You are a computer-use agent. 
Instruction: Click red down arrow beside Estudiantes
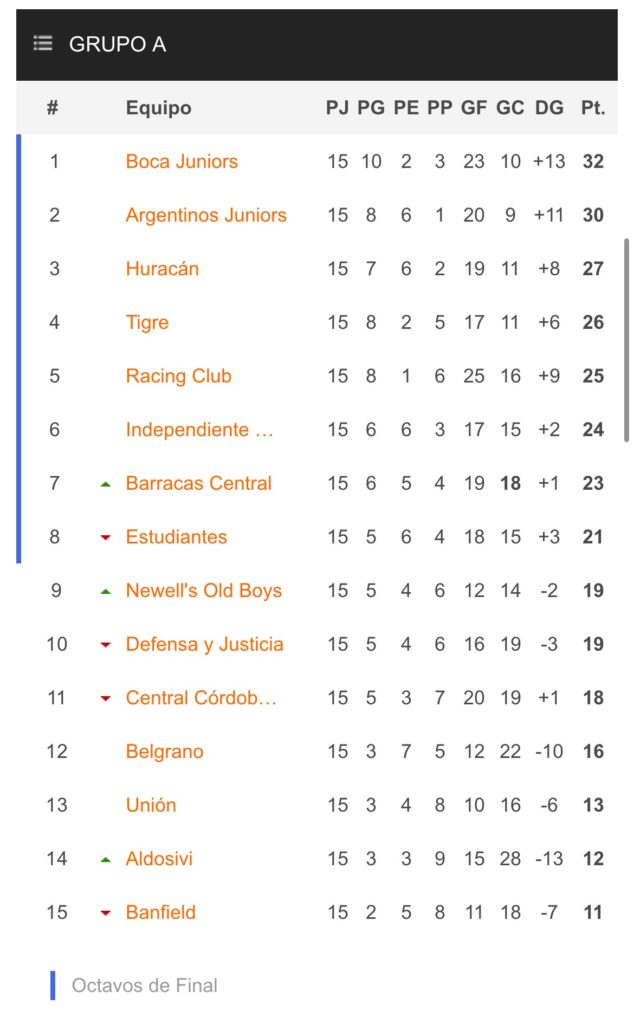tap(105, 538)
